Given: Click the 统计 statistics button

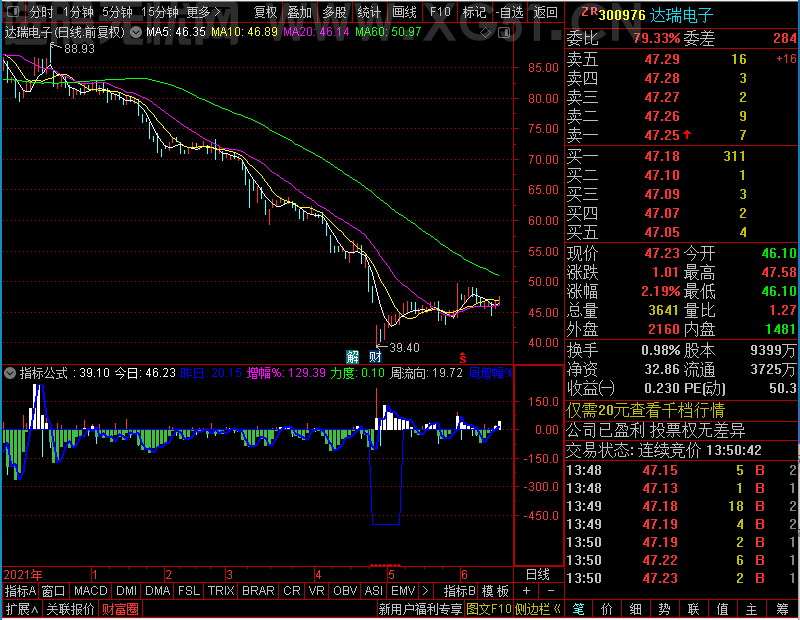Looking at the screenshot, I should 369,12.
